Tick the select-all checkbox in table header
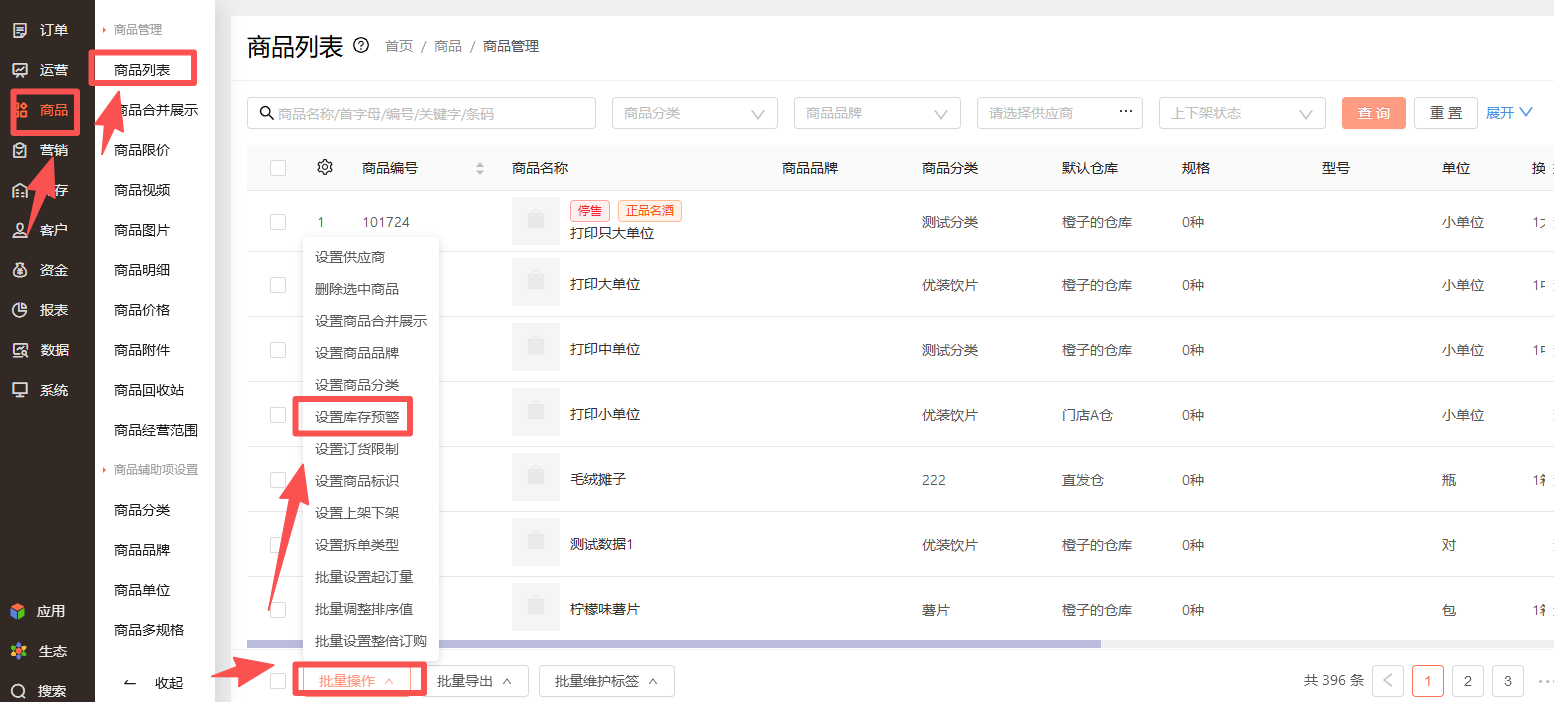 [278, 168]
